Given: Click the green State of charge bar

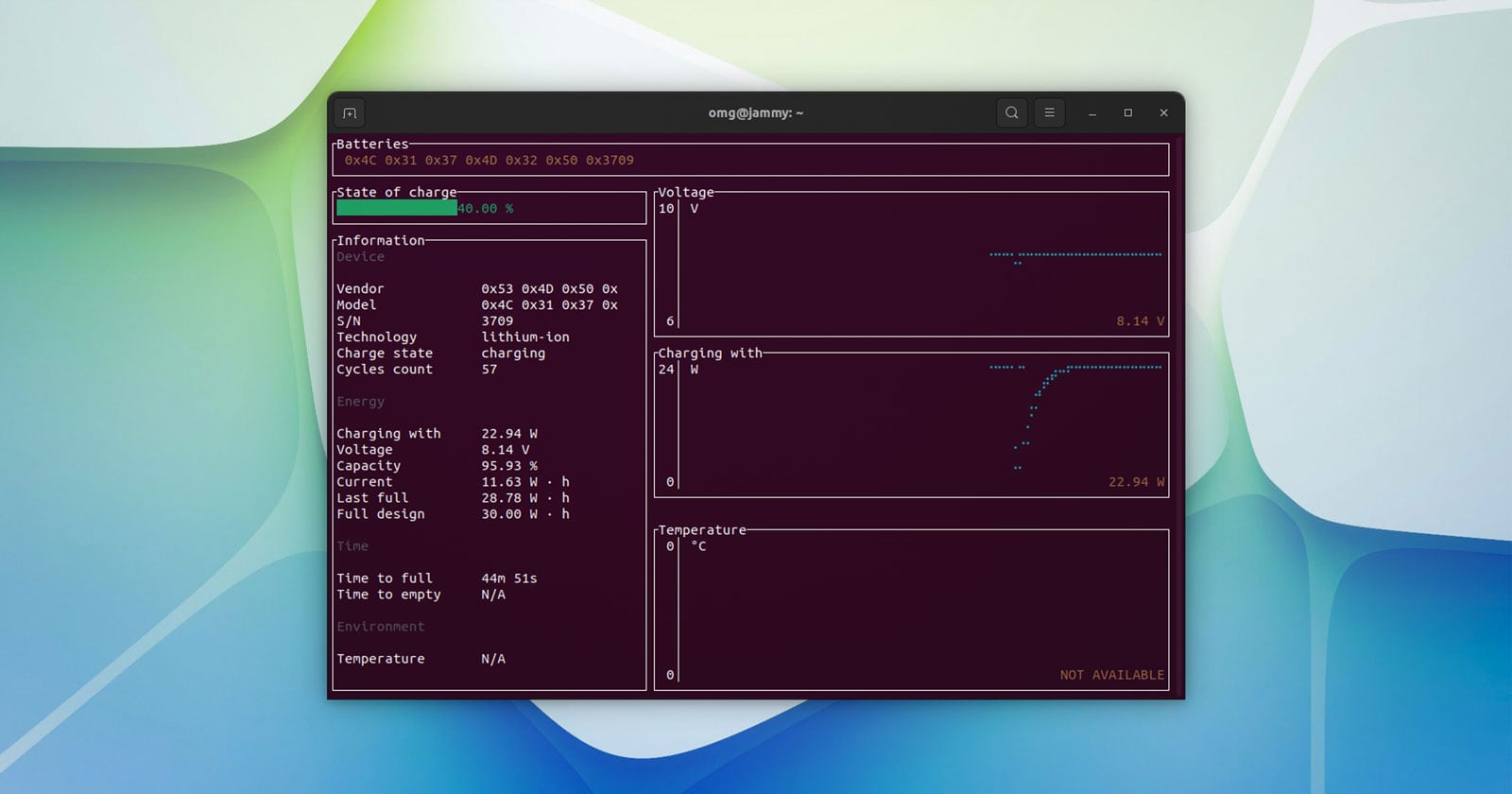Looking at the screenshot, I should pos(396,208).
